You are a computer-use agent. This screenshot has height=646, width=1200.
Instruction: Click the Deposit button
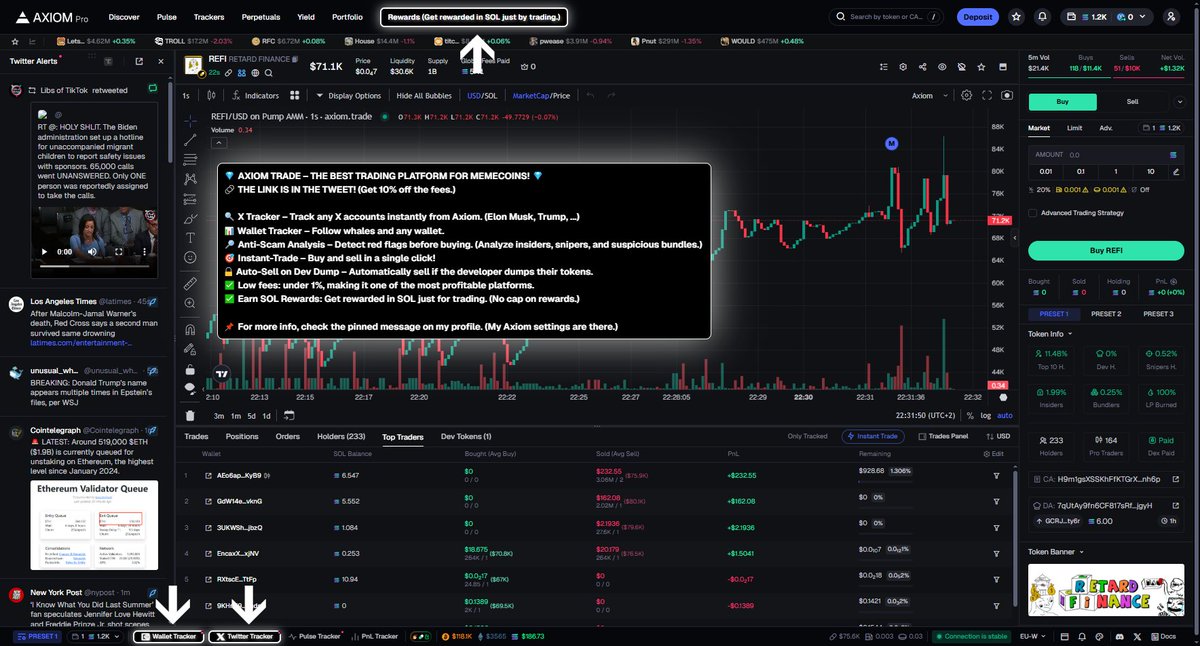coord(978,17)
